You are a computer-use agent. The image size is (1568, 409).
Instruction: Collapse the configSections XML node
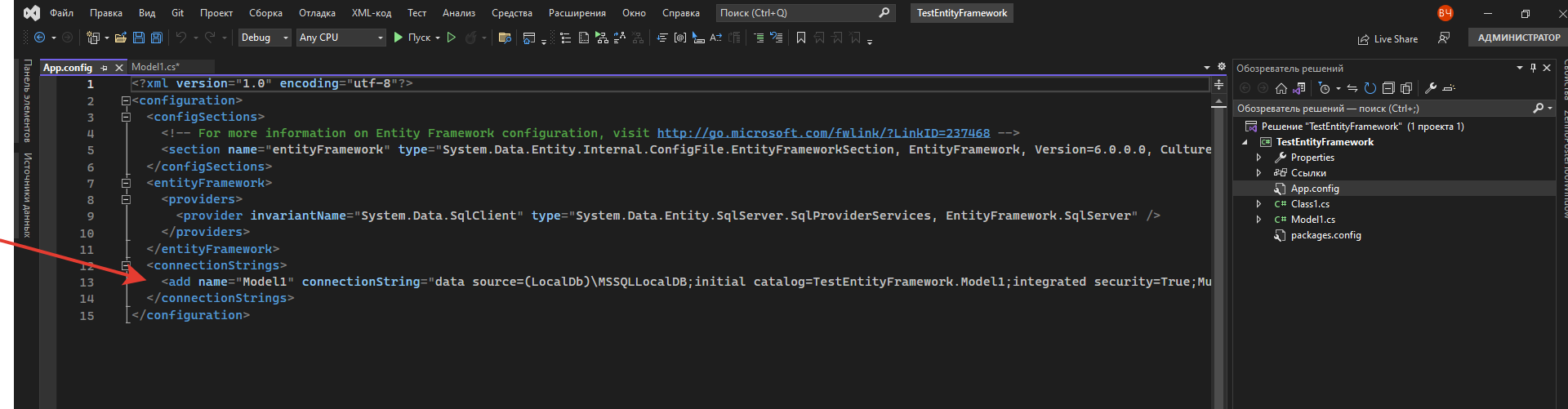(126, 117)
